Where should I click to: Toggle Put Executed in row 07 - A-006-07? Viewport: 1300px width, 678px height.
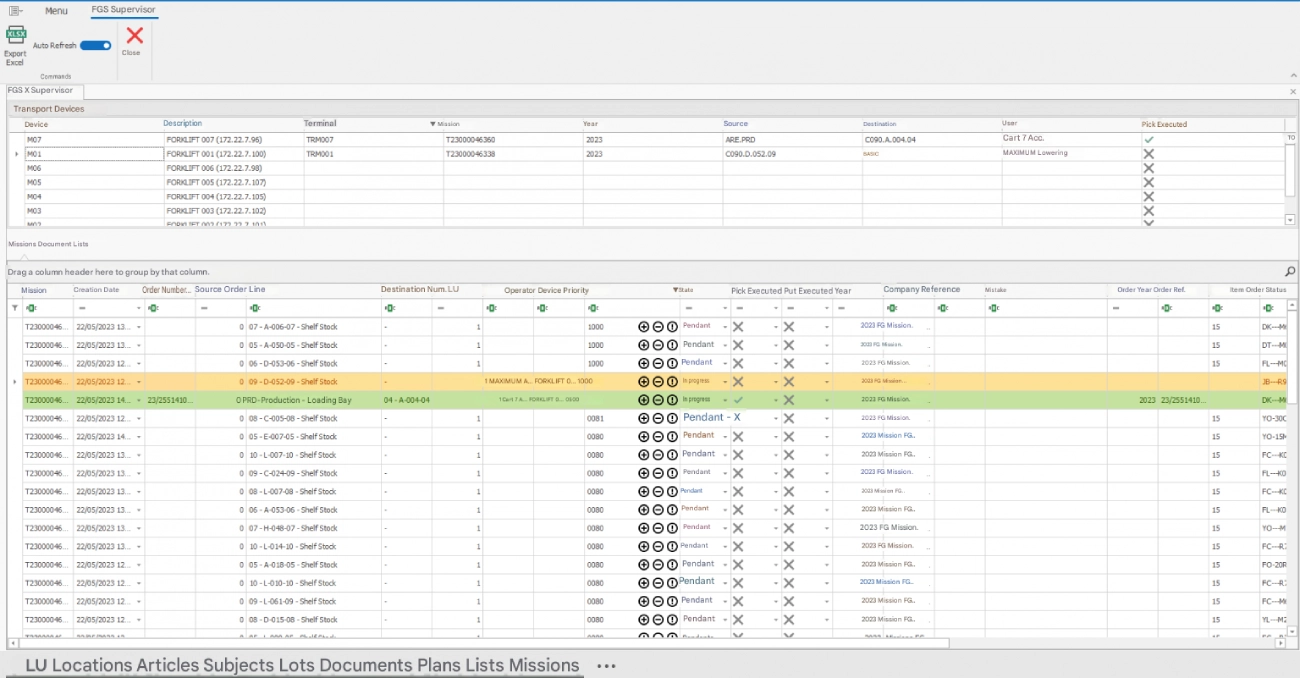[789, 327]
